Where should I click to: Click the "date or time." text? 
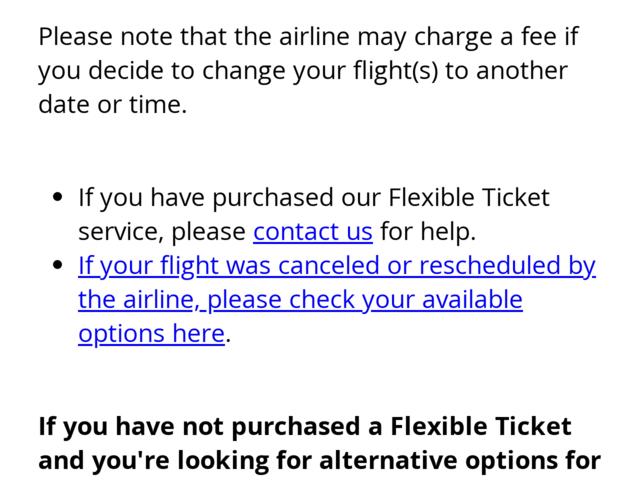(x=112, y=104)
